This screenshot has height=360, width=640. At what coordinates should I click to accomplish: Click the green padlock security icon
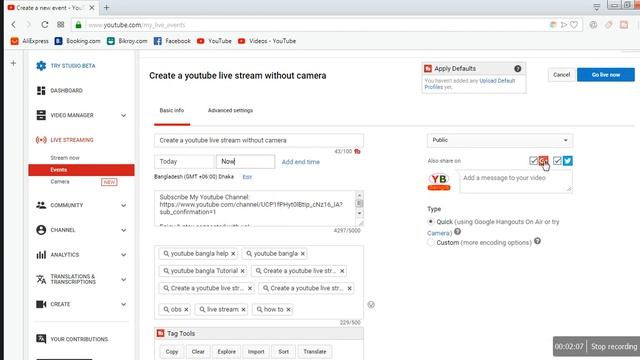[78, 25]
